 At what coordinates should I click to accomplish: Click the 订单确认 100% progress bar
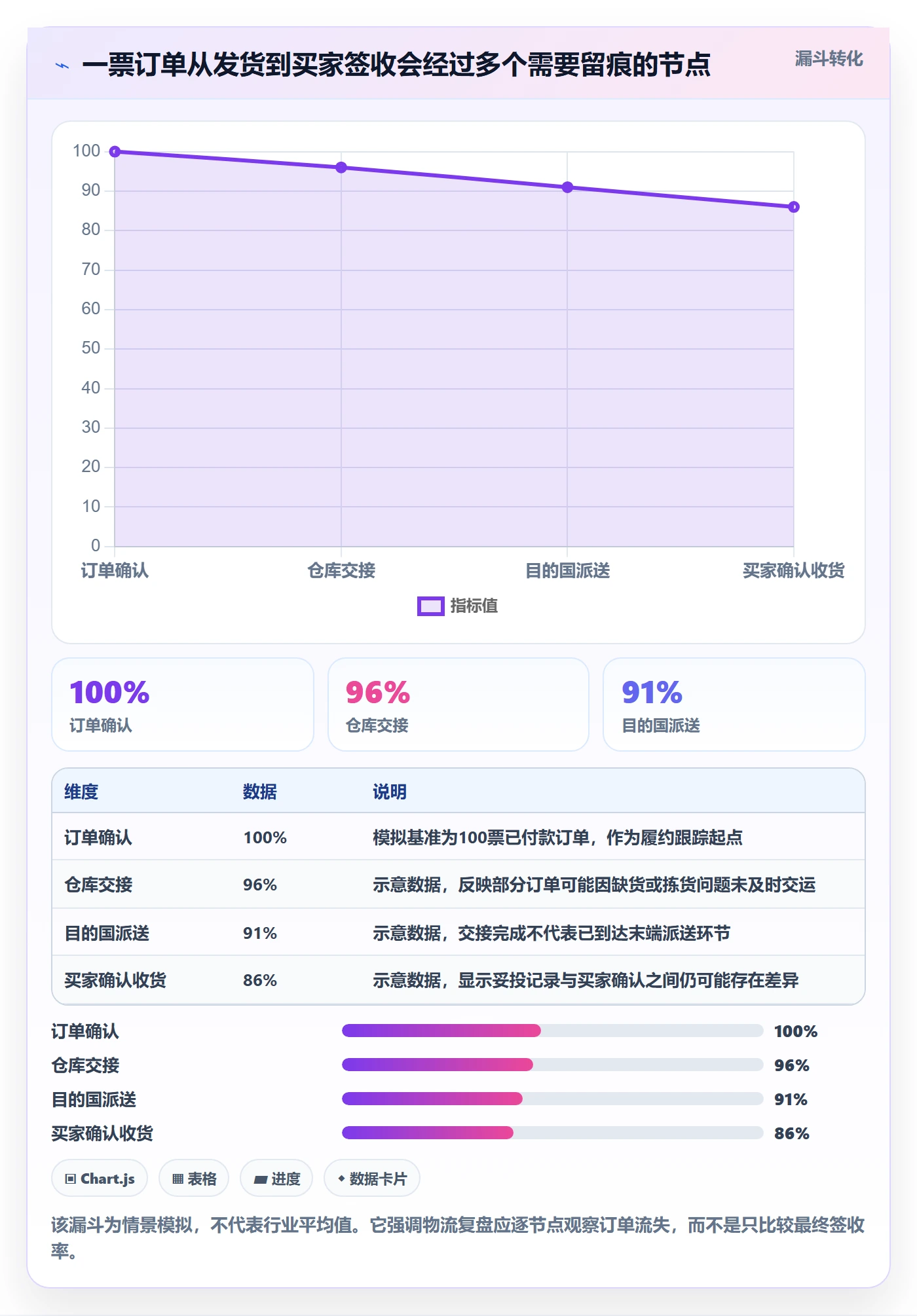click(x=553, y=1031)
